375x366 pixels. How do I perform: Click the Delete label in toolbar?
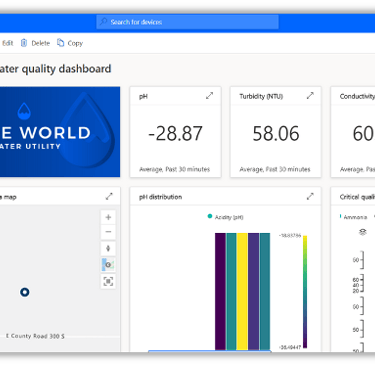tap(40, 43)
